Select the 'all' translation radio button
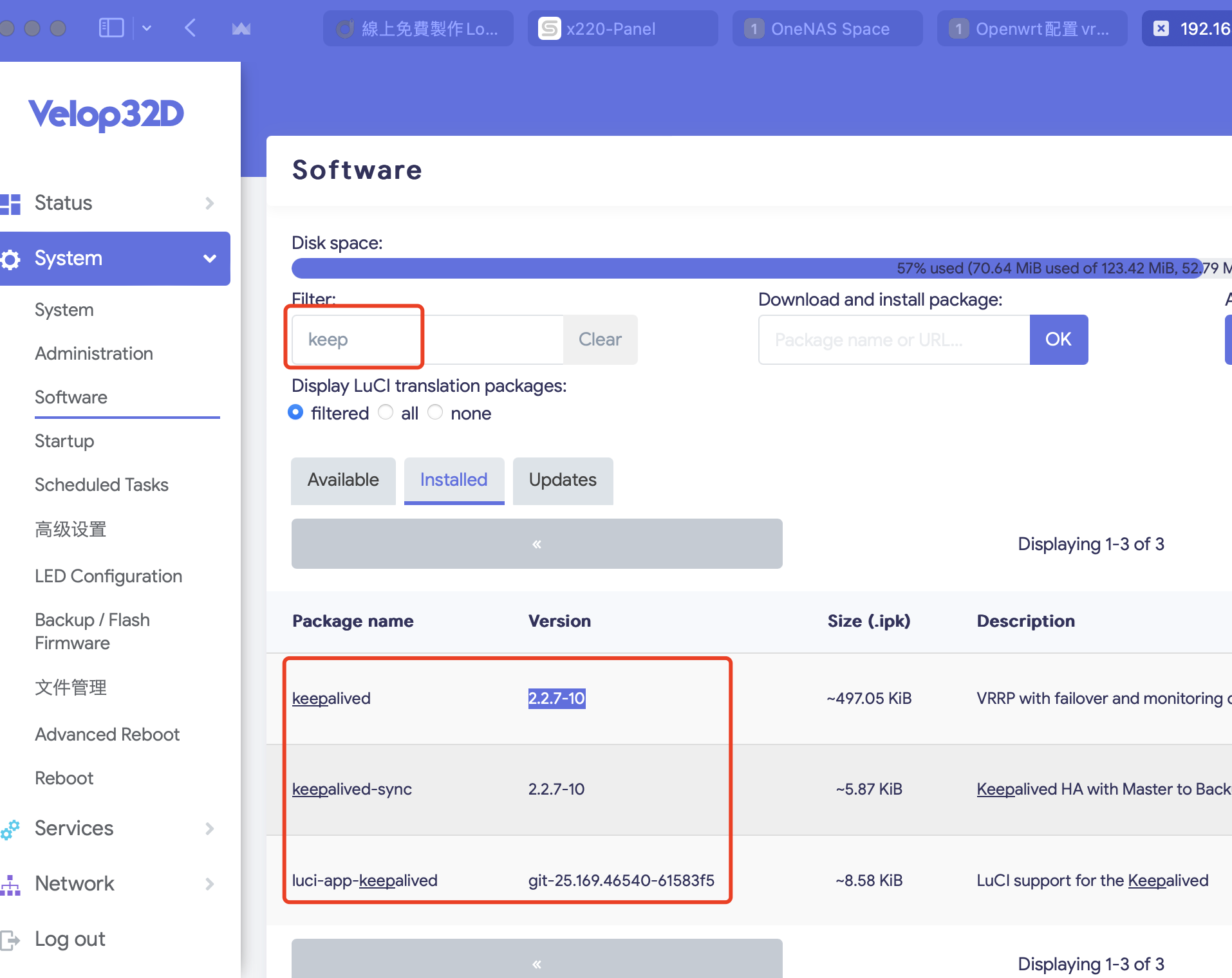Viewport: 1232px width, 978px height. pyautogui.click(x=386, y=412)
